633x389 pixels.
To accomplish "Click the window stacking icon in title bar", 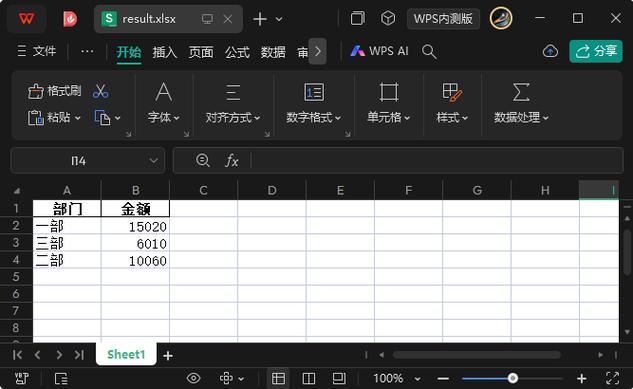I will 357,18.
